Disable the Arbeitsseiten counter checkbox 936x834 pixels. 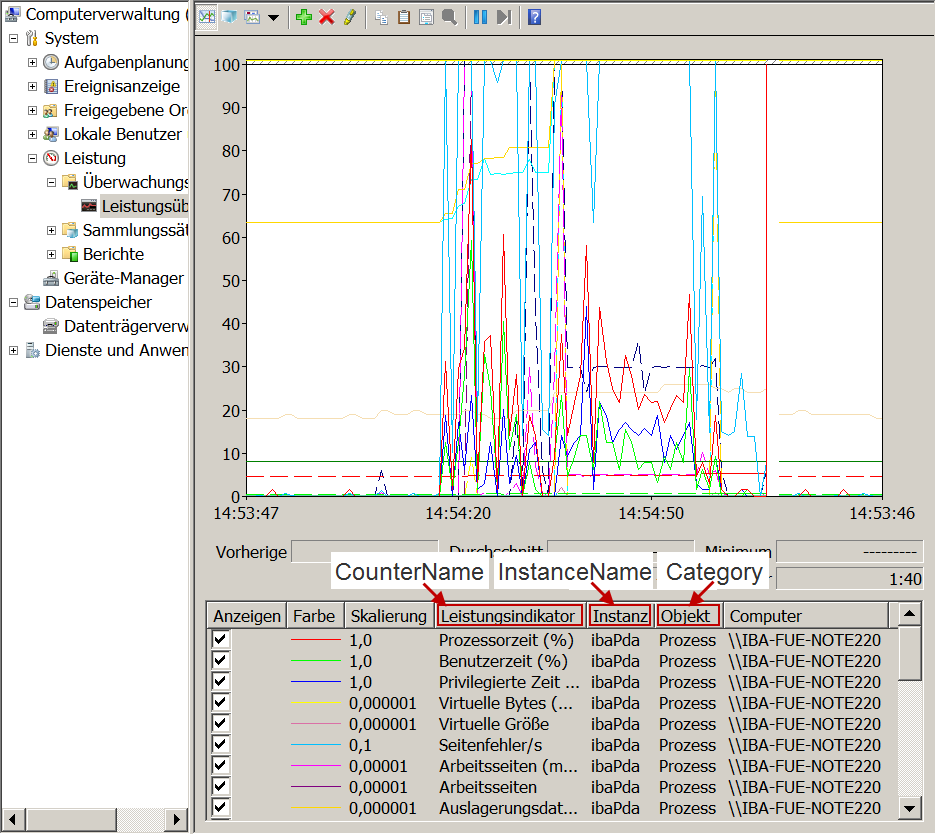click(x=221, y=787)
